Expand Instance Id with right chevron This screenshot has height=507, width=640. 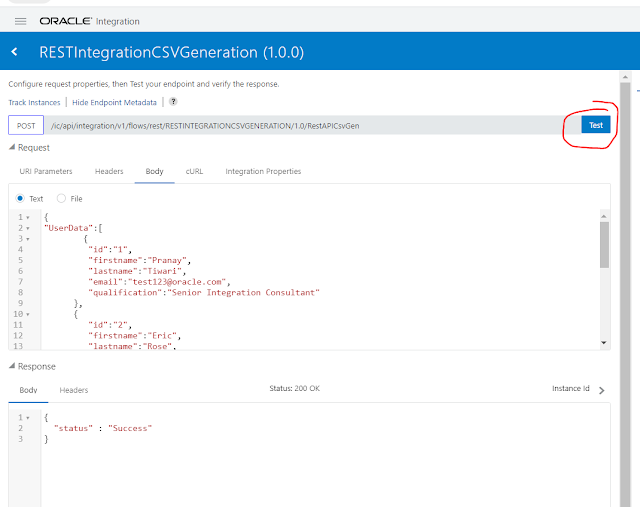pos(602,390)
